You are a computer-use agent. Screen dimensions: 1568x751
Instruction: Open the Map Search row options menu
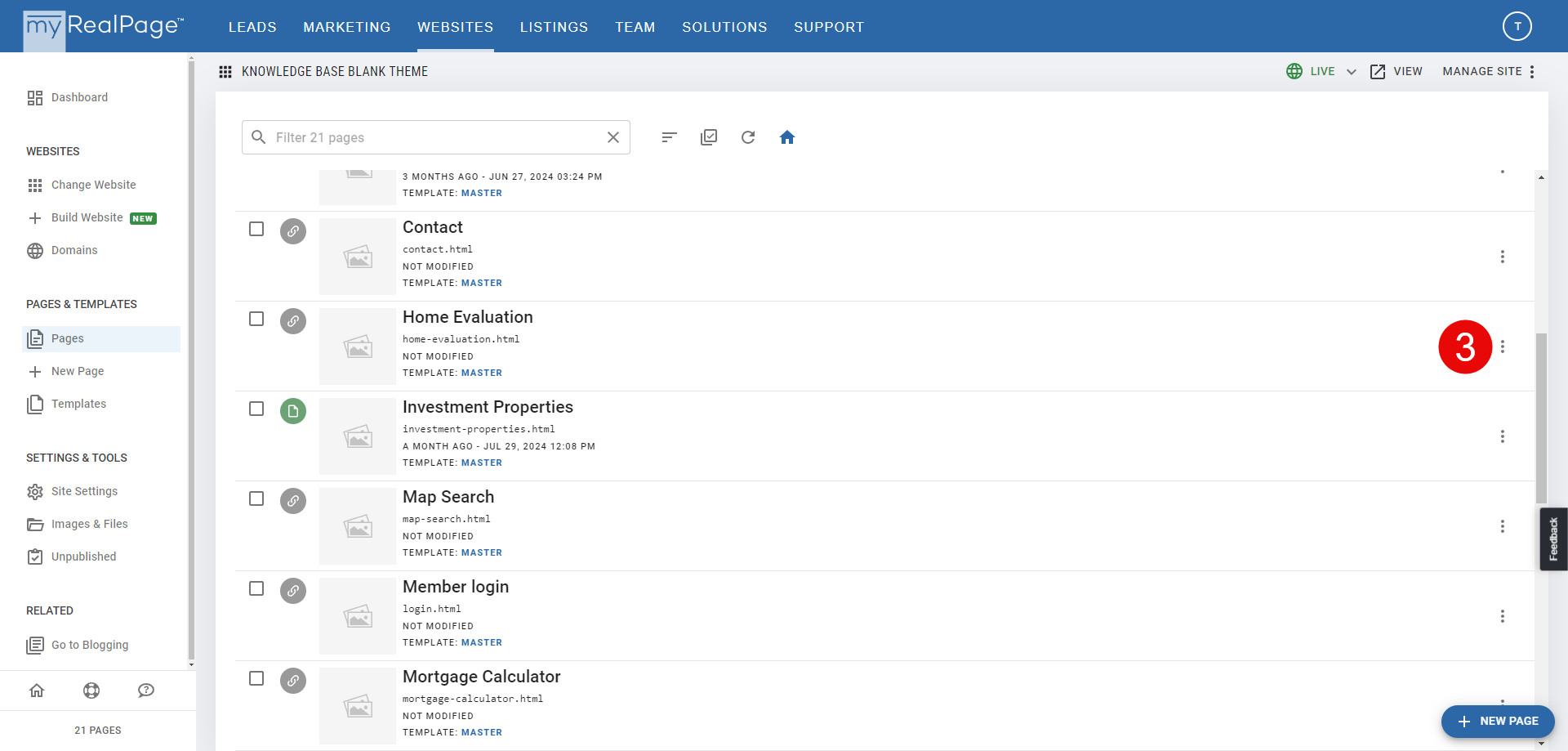coord(1502,526)
